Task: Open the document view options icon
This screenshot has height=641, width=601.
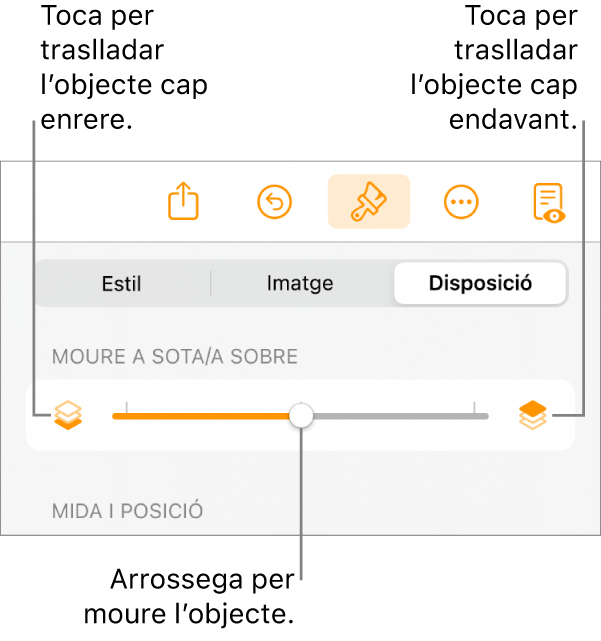Action: coord(548,202)
